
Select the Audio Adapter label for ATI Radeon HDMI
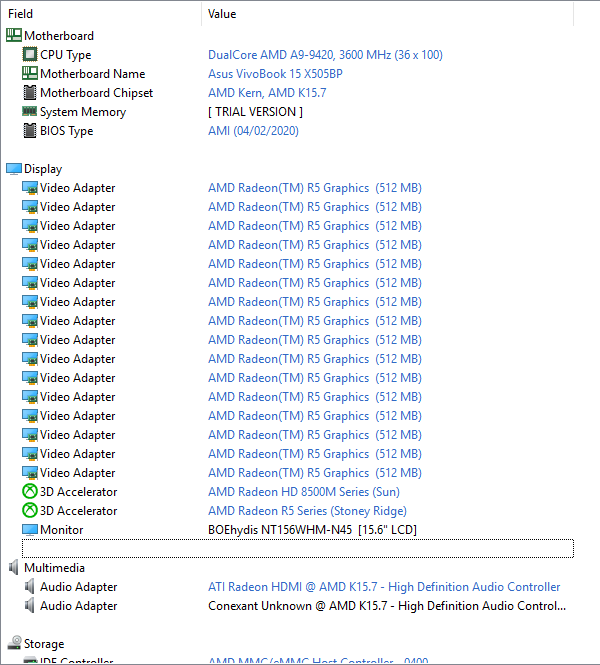tap(78, 587)
